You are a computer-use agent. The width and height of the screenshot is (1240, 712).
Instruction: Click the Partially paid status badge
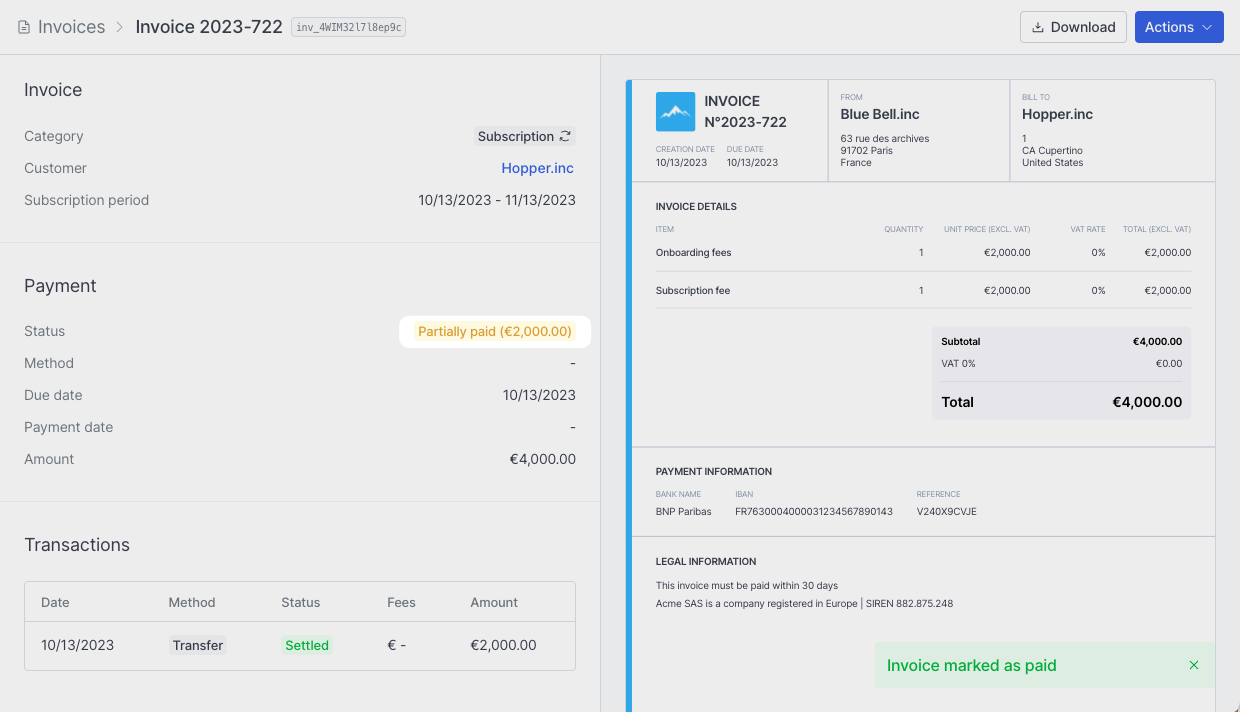pos(495,331)
